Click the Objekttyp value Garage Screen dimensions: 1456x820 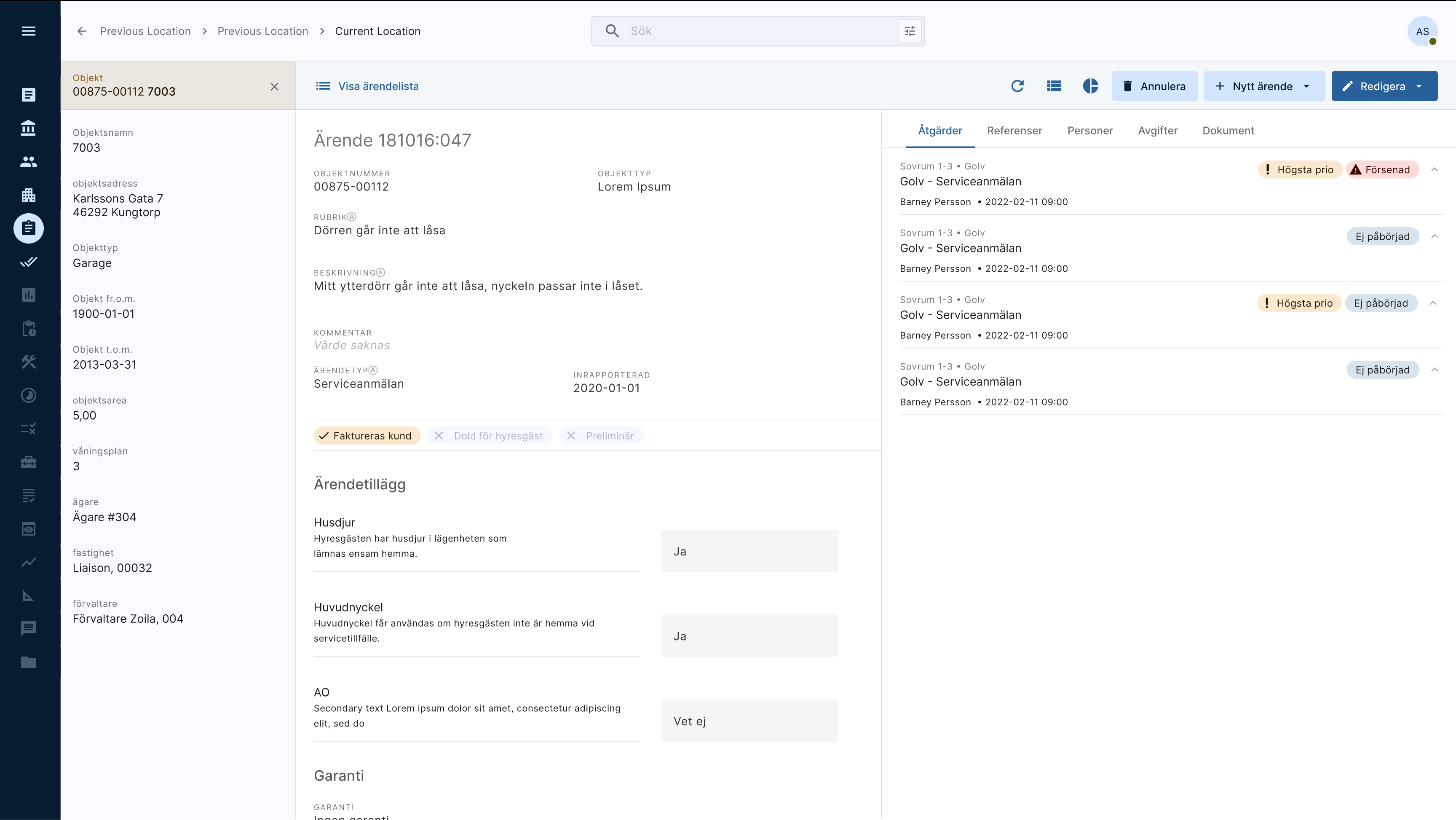pyautogui.click(x=92, y=263)
